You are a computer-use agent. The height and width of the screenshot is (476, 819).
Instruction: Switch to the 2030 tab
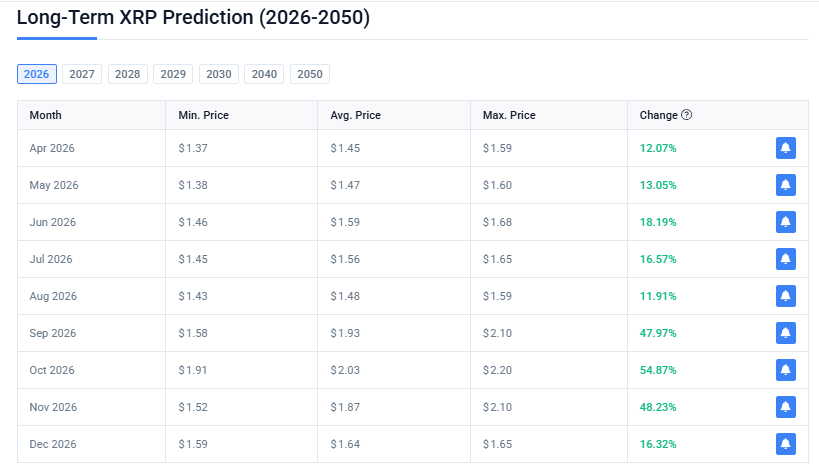point(219,74)
